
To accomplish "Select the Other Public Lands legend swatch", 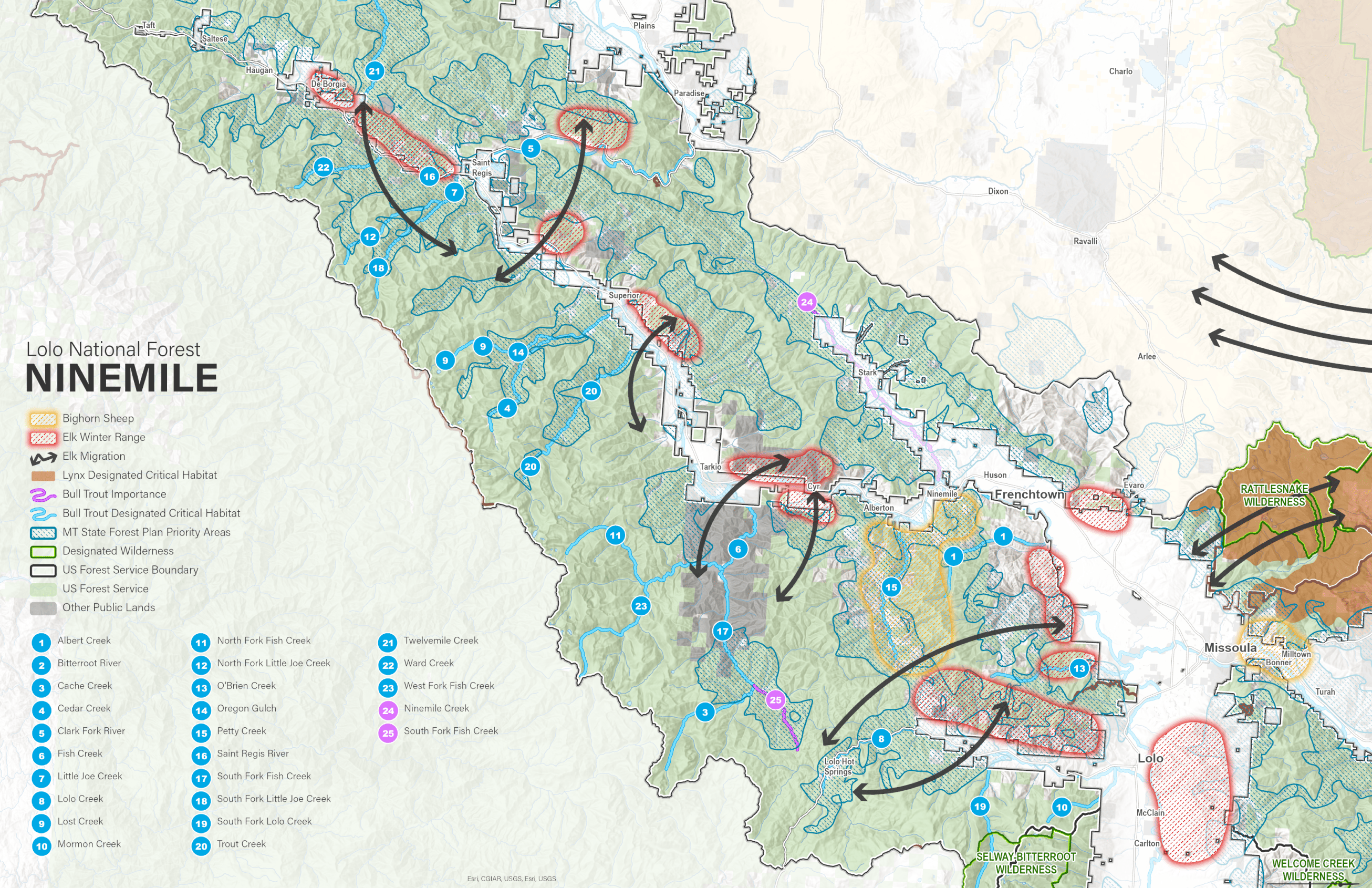I will pos(43,608).
